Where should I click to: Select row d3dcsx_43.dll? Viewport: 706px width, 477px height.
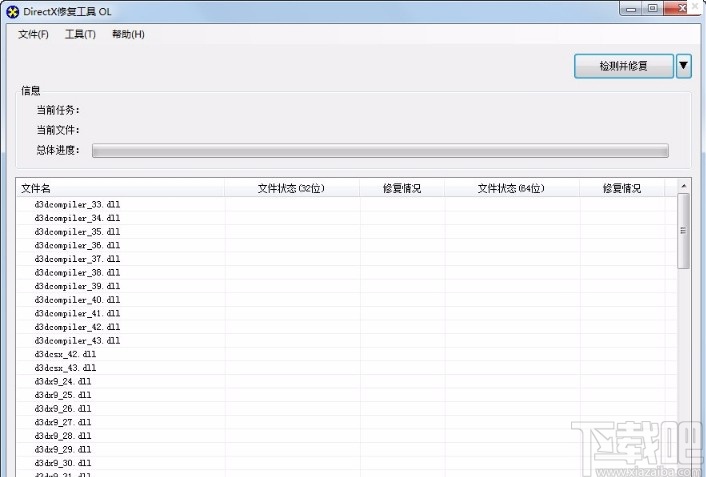pos(347,368)
